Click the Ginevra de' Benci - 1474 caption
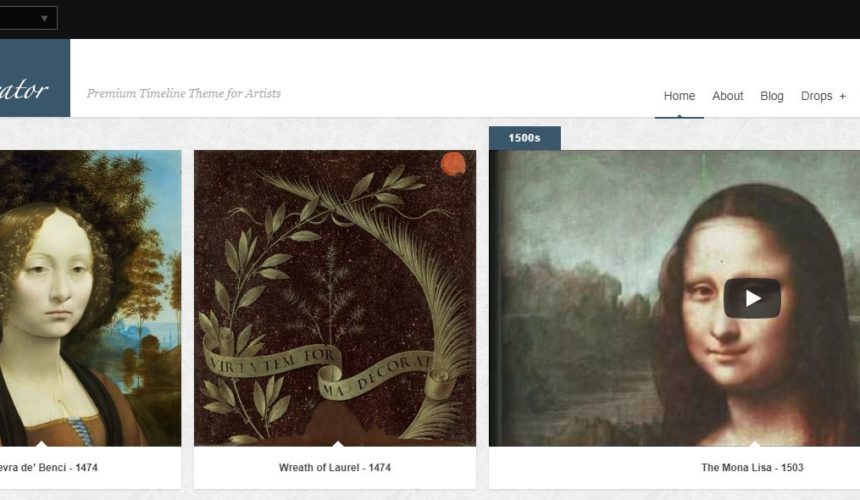 [x=49, y=468]
